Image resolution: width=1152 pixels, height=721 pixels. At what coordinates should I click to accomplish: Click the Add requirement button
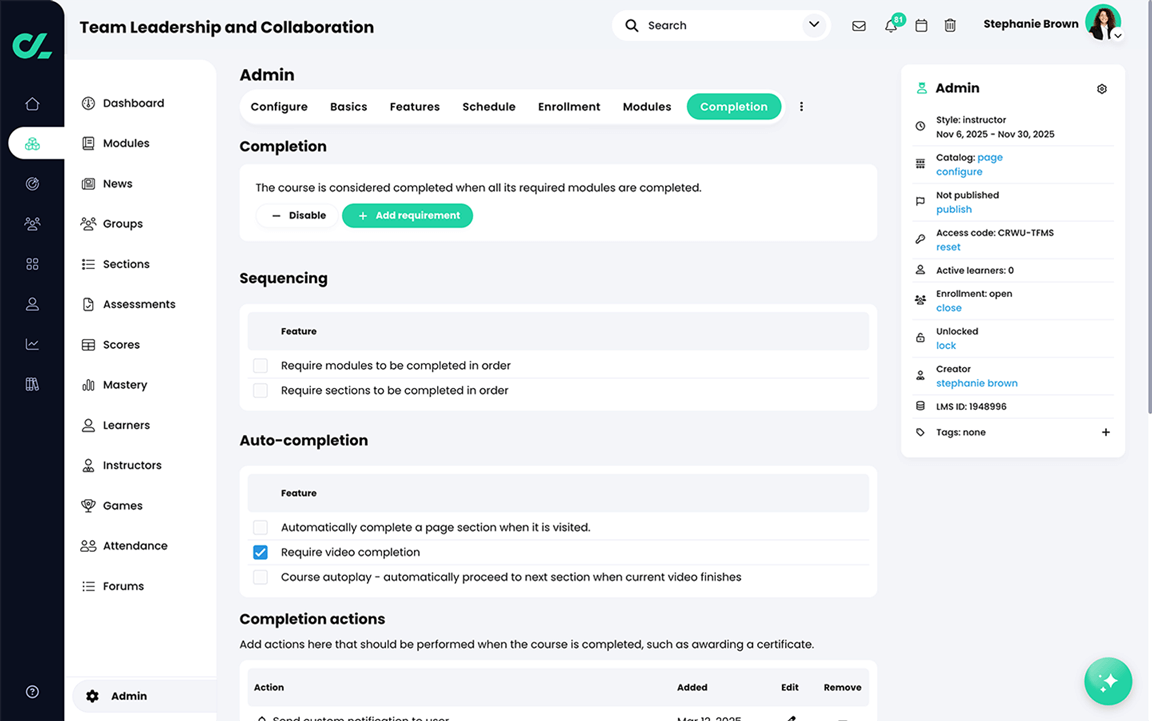(x=407, y=215)
